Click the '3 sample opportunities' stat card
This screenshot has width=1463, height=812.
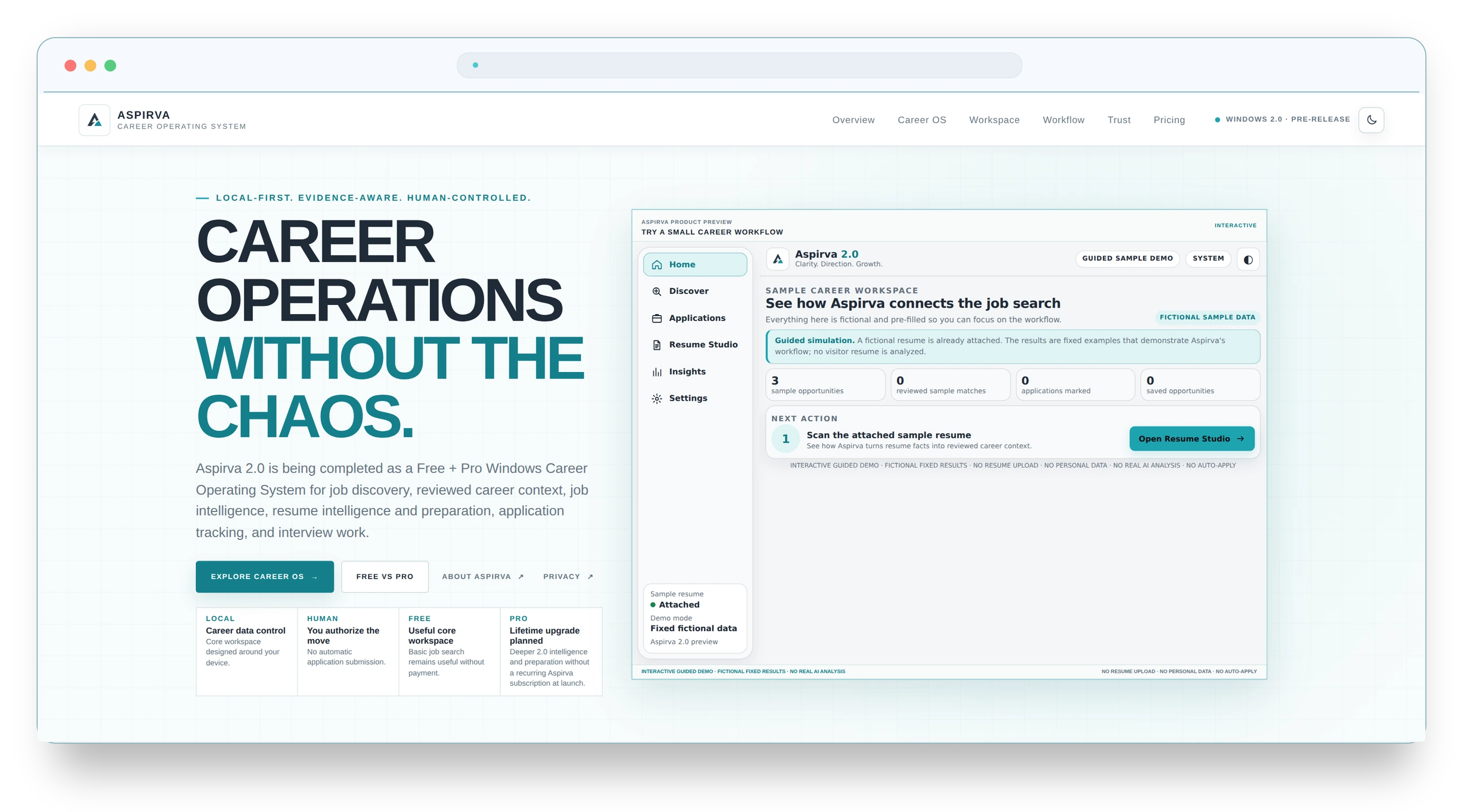coord(825,385)
